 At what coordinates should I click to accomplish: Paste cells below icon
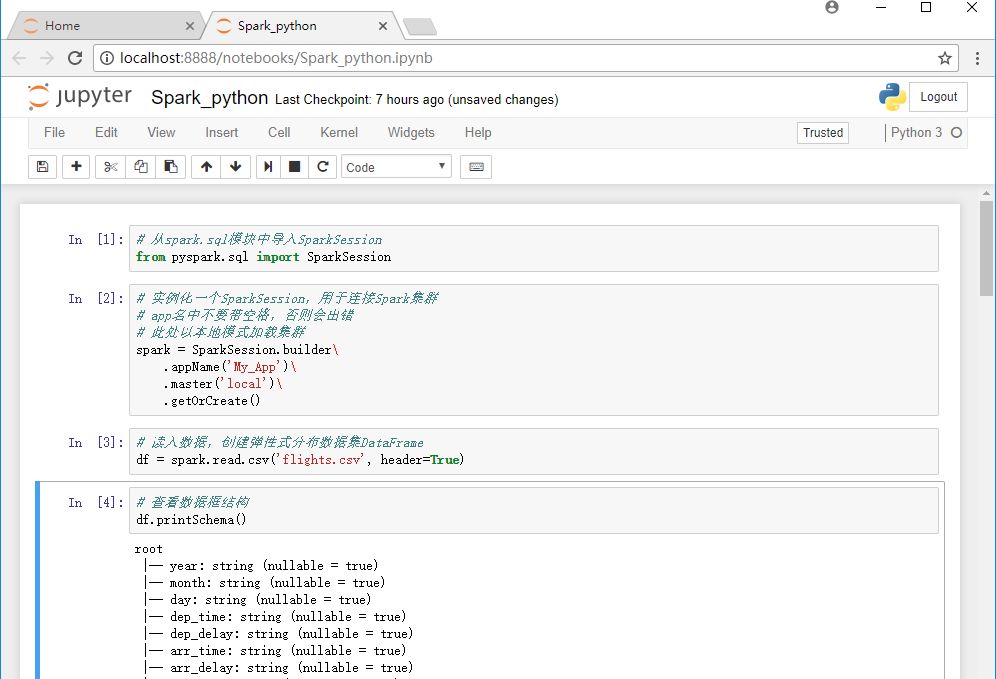pyautogui.click(x=171, y=167)
